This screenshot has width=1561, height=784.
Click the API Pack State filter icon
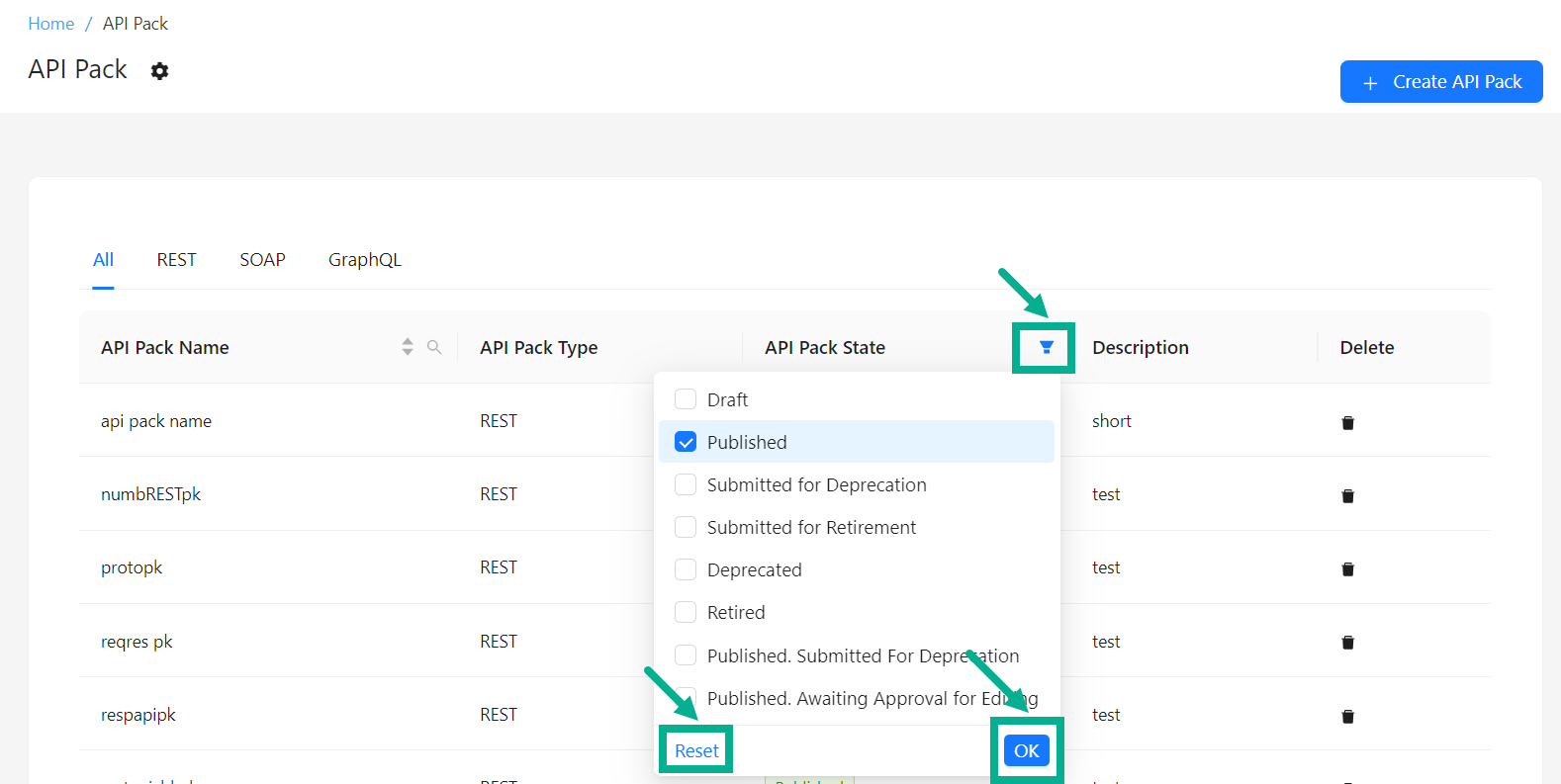(1046, 347)
